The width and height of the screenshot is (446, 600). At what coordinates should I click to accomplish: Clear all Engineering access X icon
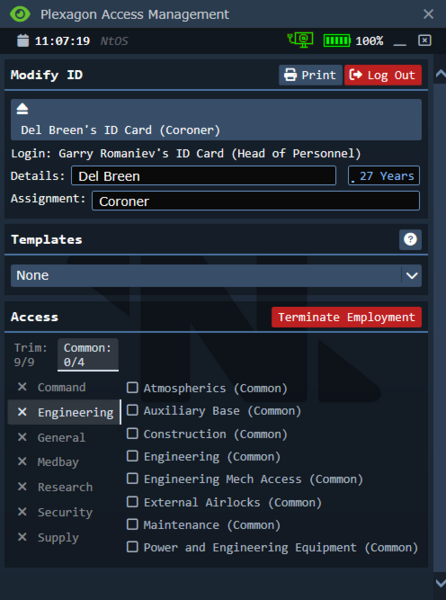pyautogui.click(x=22, y=412)
